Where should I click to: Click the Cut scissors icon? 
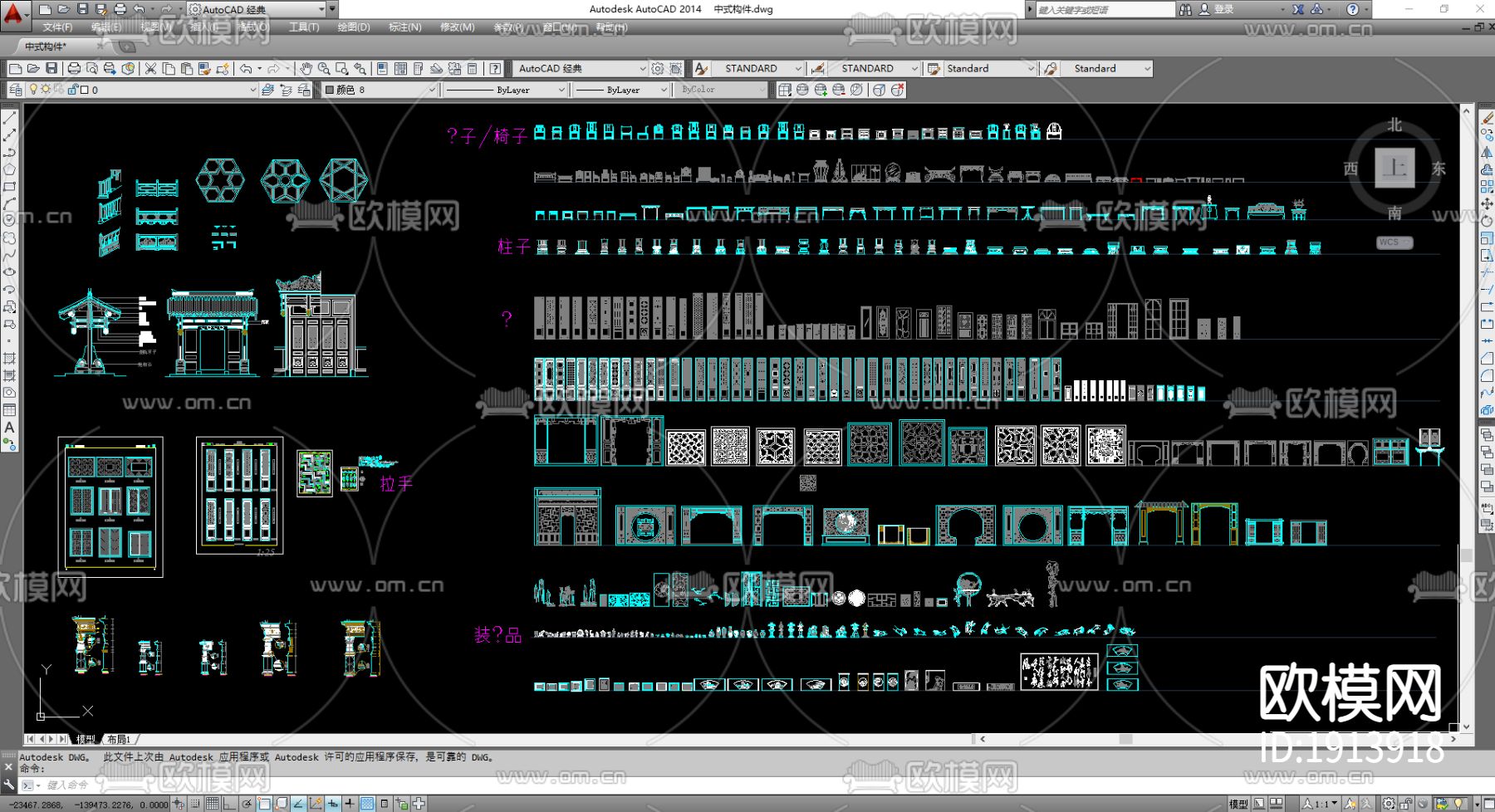pos(150,69)
